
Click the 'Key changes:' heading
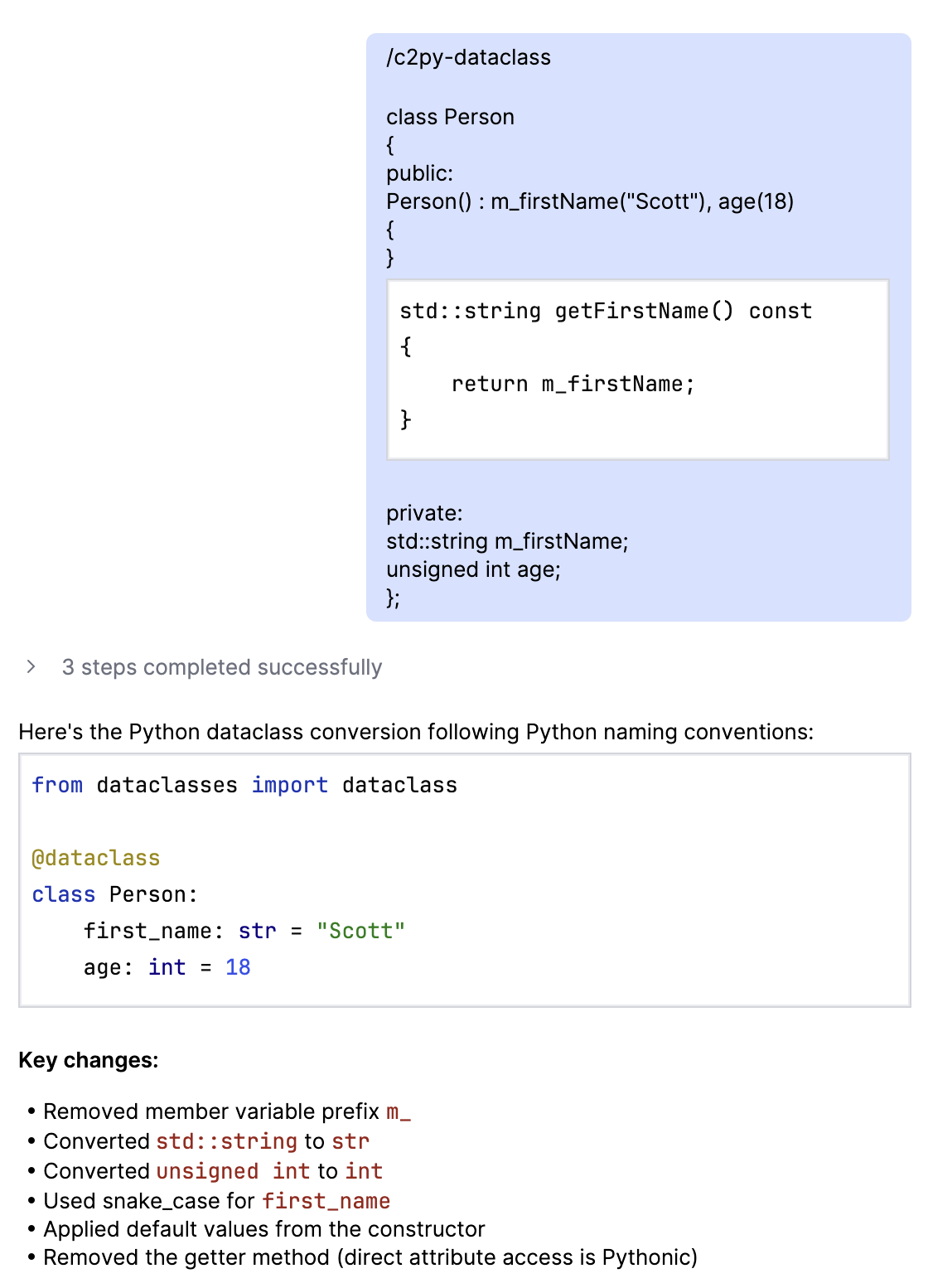[89, 1060]
